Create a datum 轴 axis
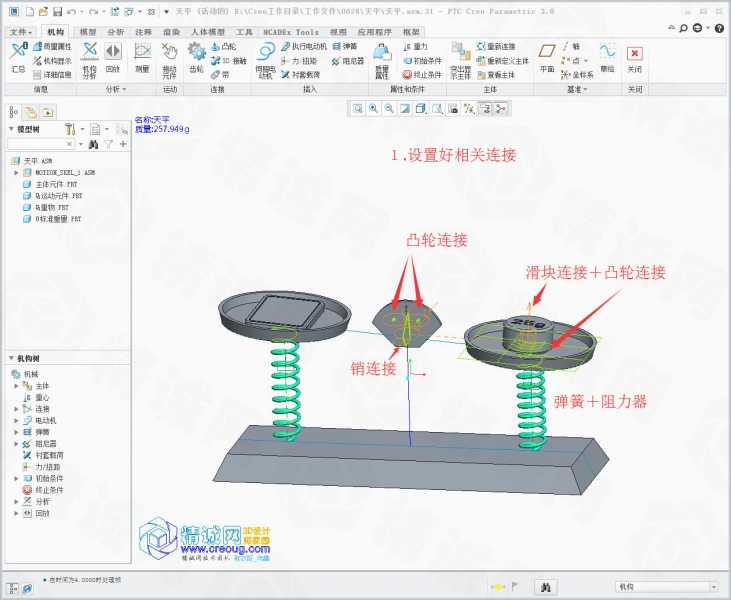 (571, 46)
